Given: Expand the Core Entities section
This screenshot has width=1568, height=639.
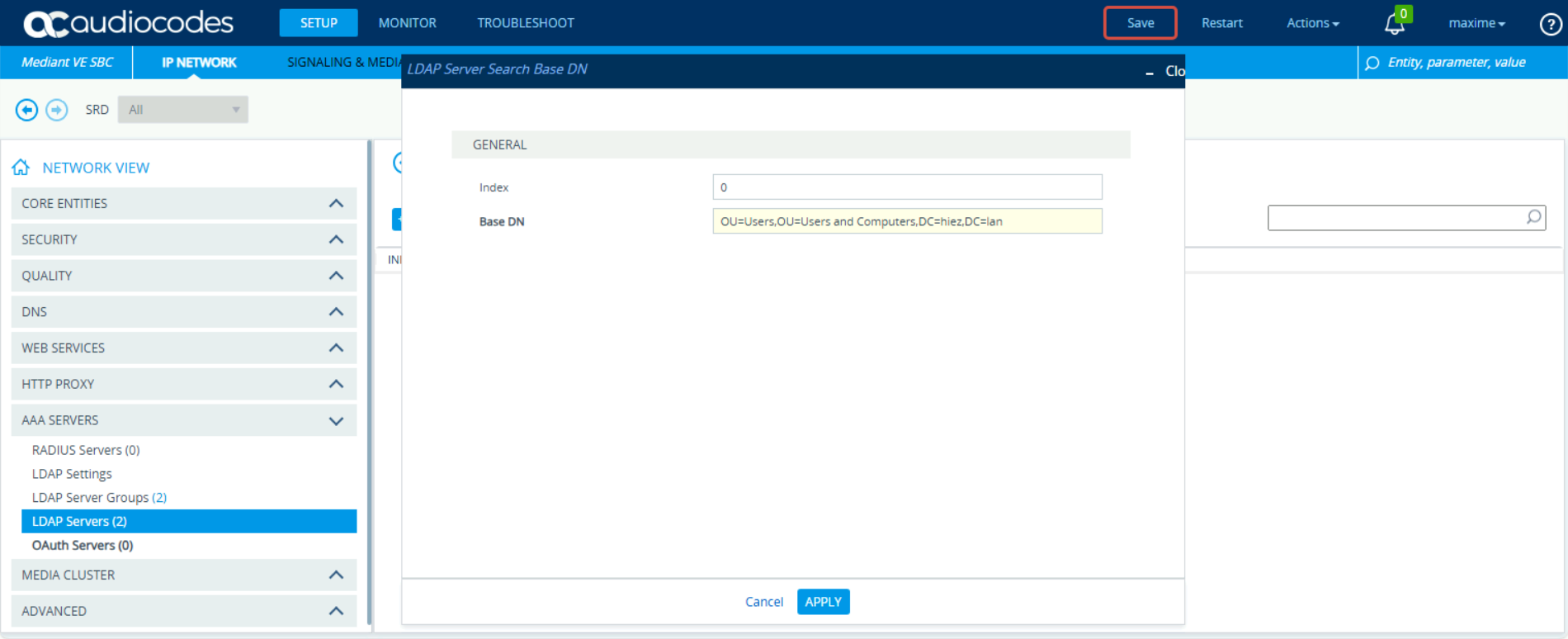Looking at the screenshot, I should 336,203.
